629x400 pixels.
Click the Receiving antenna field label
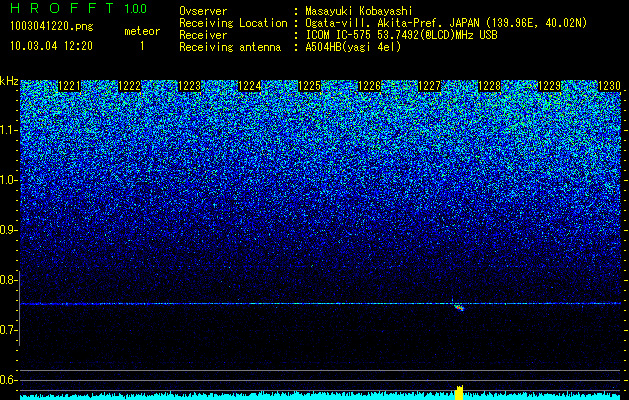point(230,47)
